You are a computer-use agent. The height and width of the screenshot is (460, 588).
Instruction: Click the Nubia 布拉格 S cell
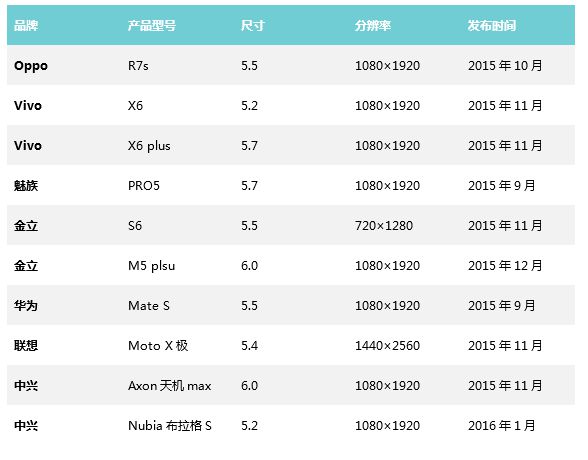pyautogui.click(x=170, y=426)
